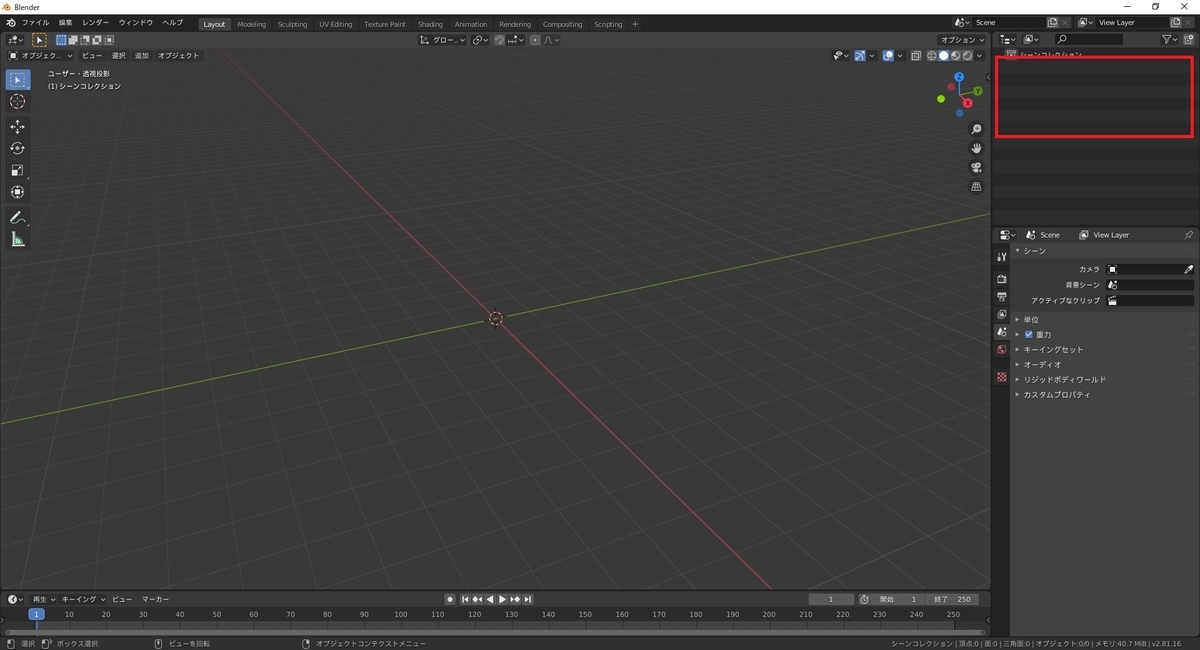Jump to the timeline end frame
Image resolution: width=1200 pixels, height=650 pixels.
pyautogui.click(x=528, y=599)
